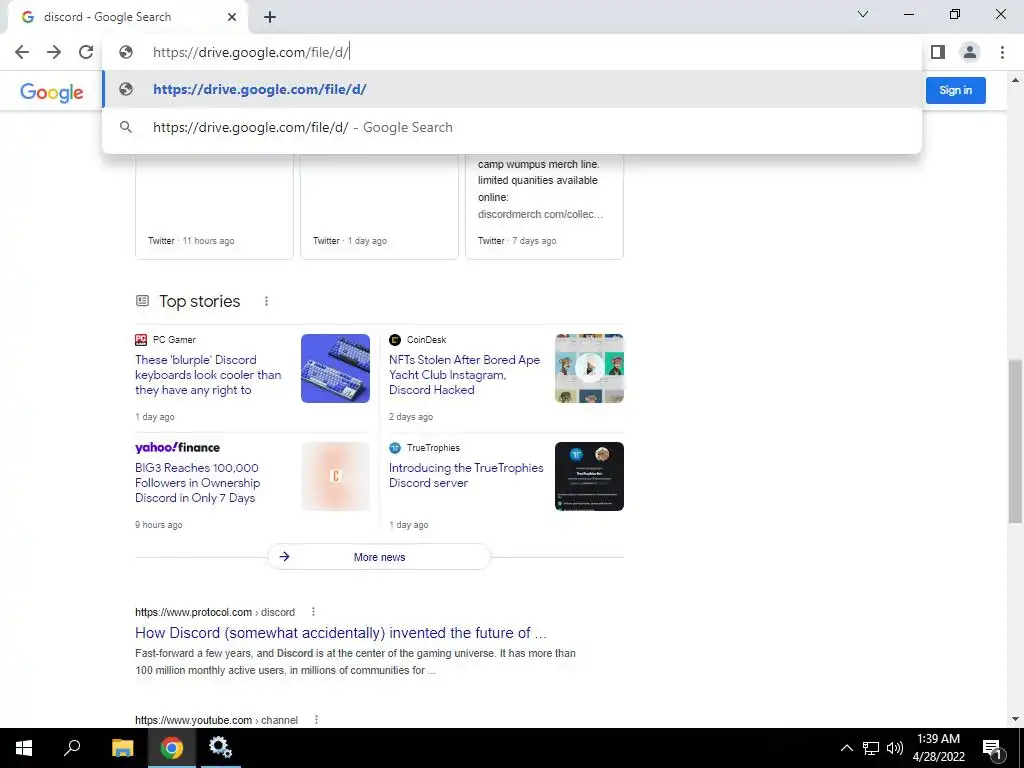This screenshot has height=768, width=1024.
Task: Open the blurple keyboard thumbnail image
Action: [335, 368]
